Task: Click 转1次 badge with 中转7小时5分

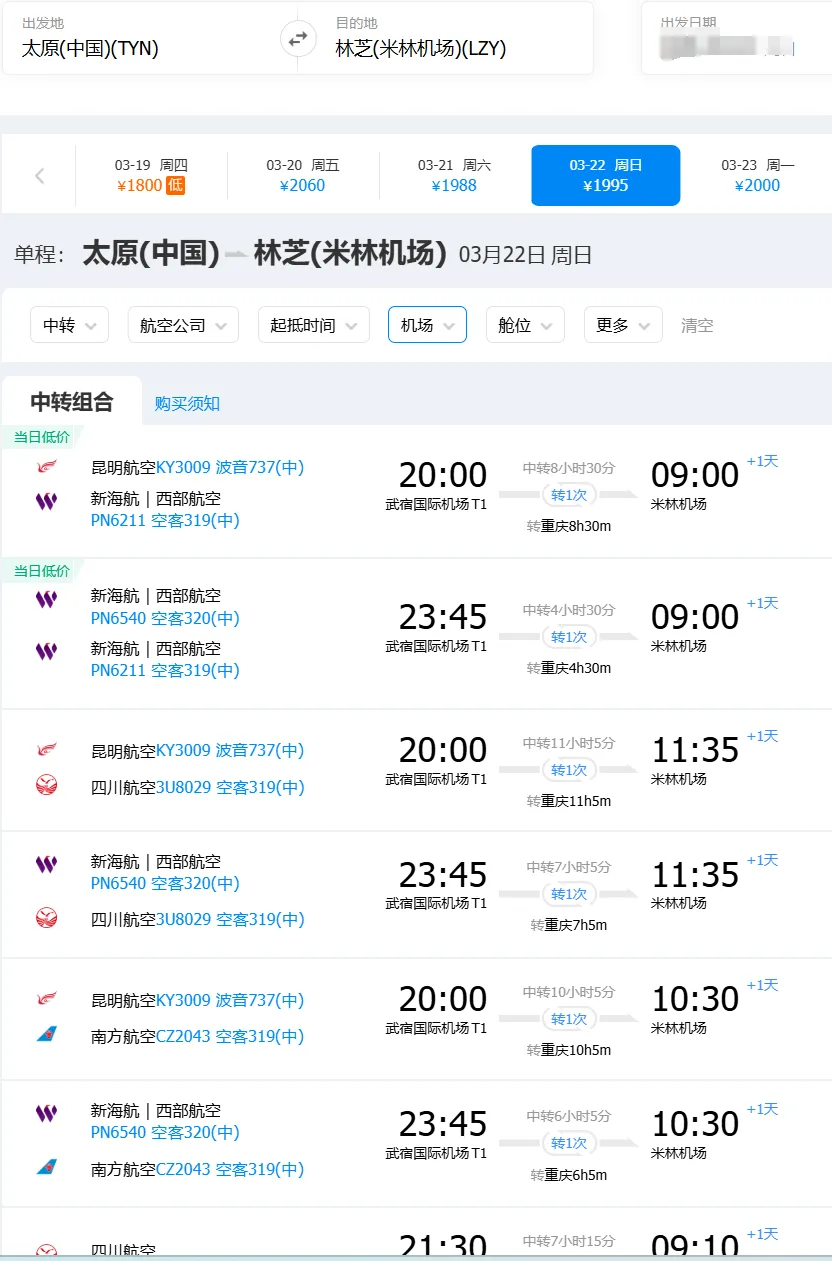Action: pyautogui.click(x=569, y=893)
